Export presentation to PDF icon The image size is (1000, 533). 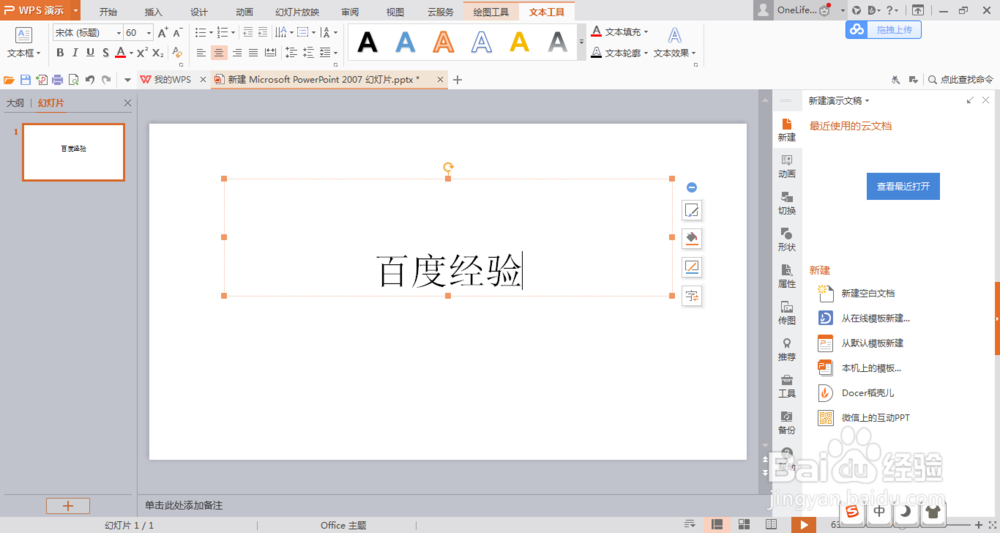(41, 80)
